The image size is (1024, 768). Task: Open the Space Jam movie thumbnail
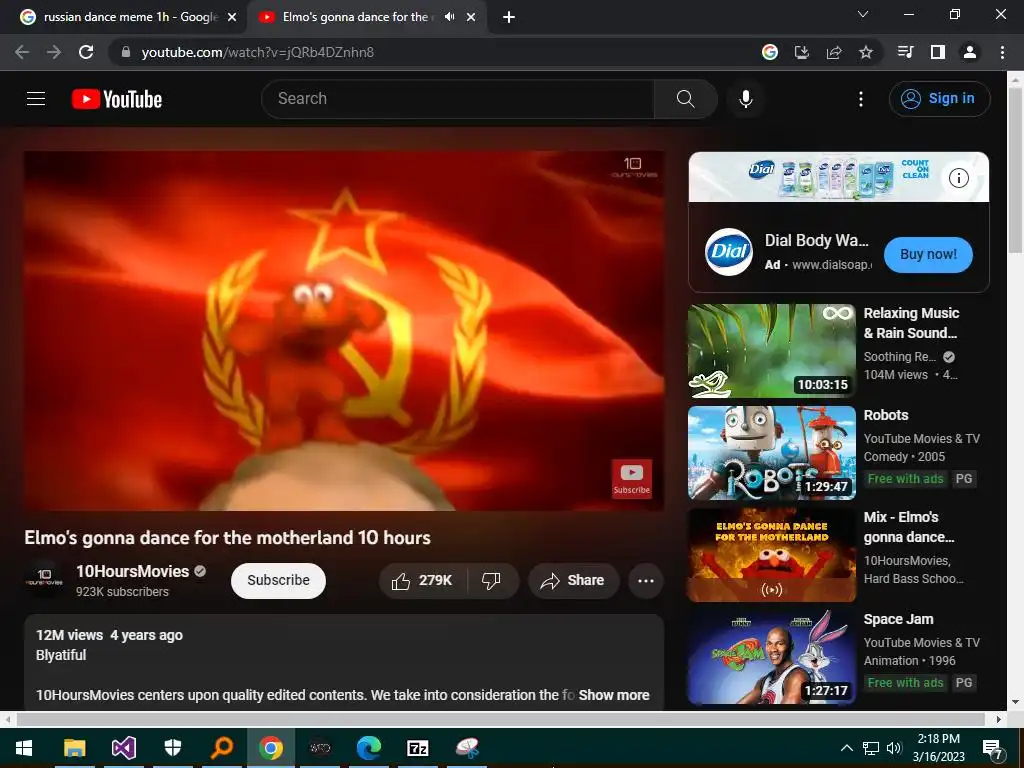(x=771, y=657)
